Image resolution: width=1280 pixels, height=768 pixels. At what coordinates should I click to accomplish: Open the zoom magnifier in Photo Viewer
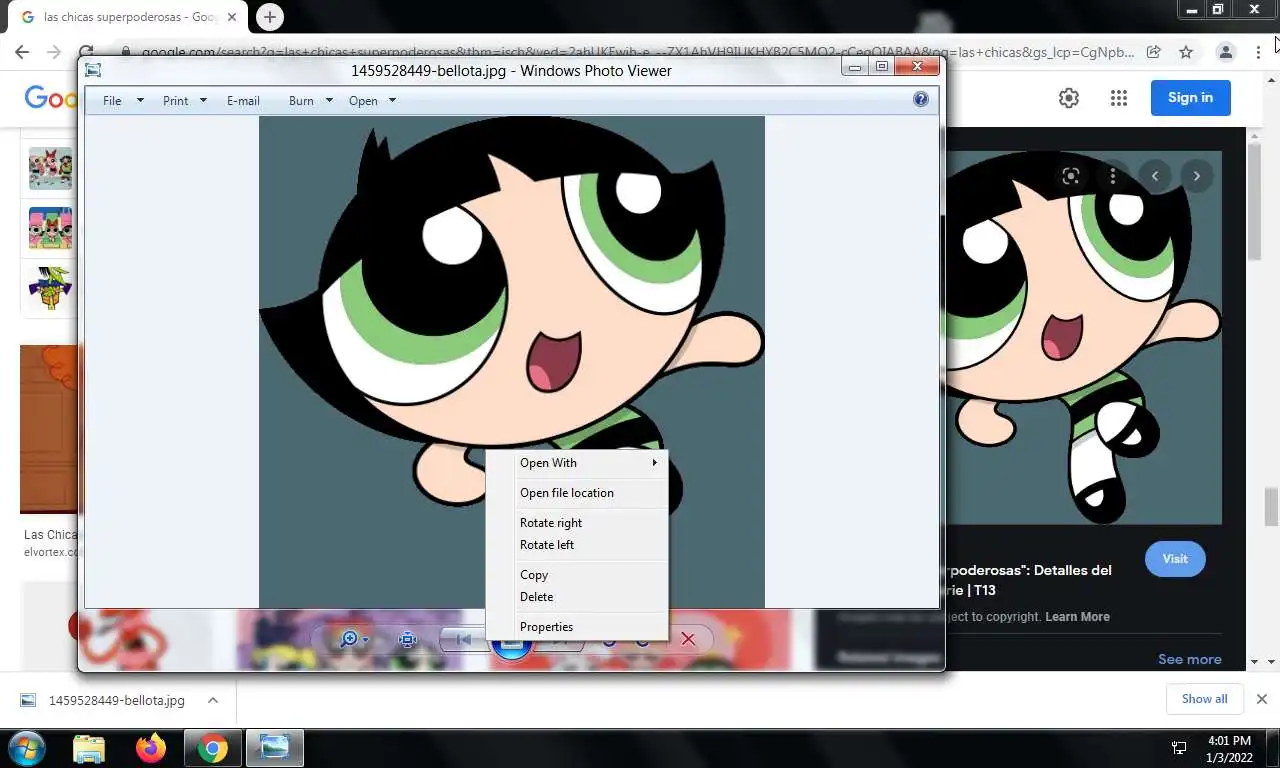click(349, 639)
